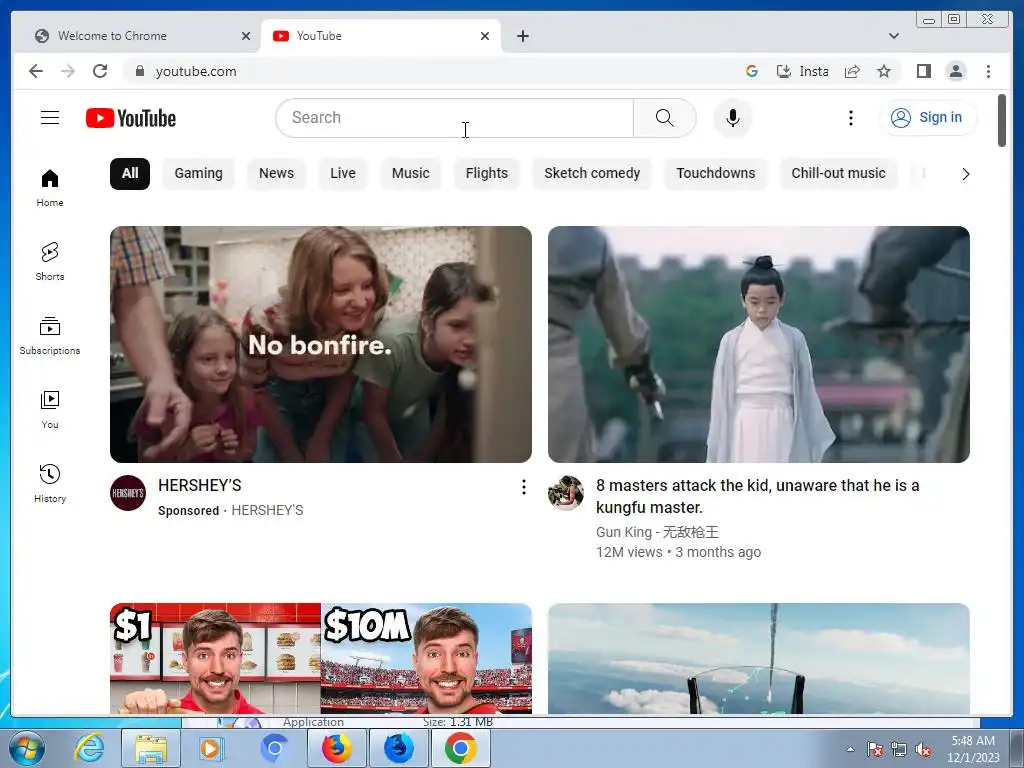Screen dimensions: 1024x768
Task: Open the sky clouds video thumbnail
Action: click(759, 658)
